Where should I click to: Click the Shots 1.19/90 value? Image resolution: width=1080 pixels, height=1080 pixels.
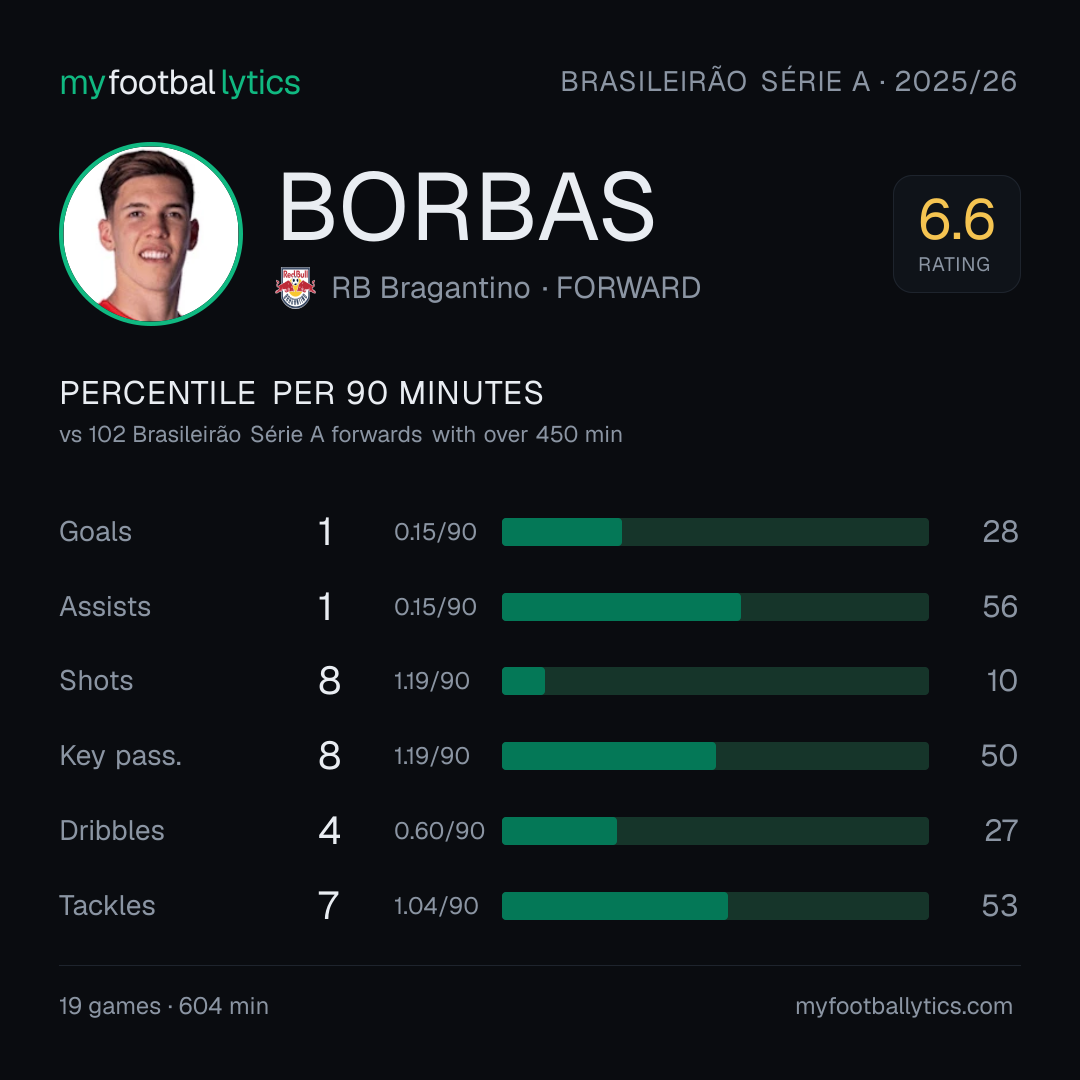pos(432,681)
